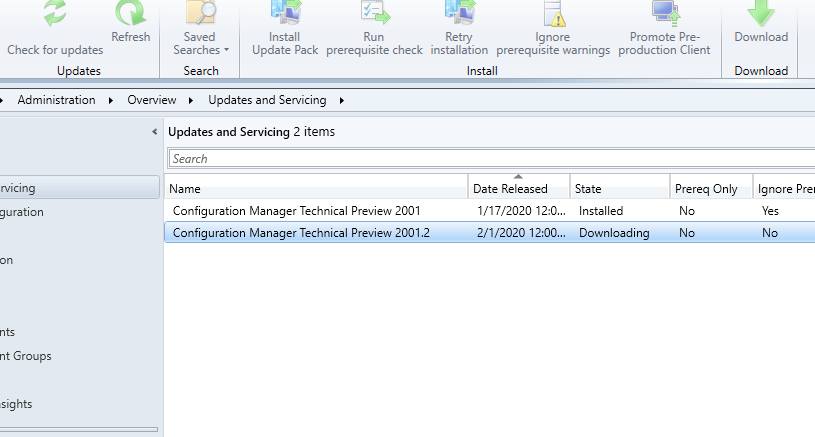
Task: Click Promote Pre-production Client icon
Action: [x=665, y=13]
